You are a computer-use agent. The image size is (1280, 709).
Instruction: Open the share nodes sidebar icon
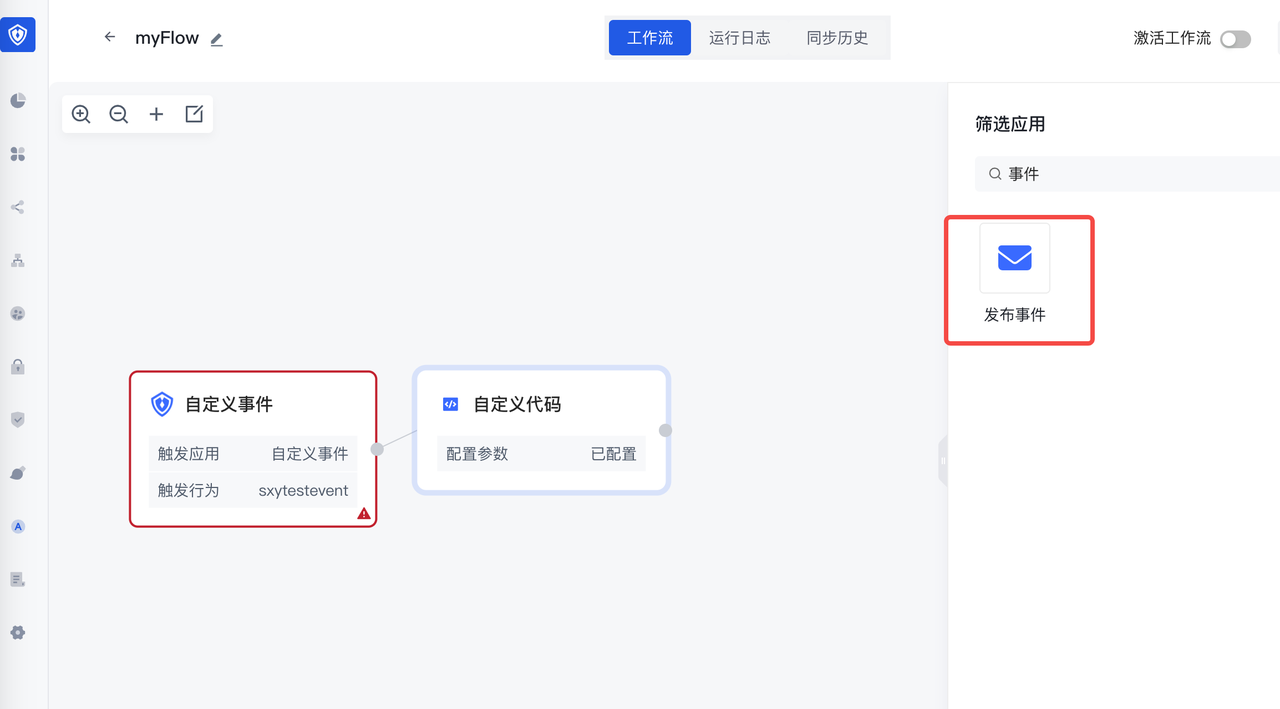point(18,207)
